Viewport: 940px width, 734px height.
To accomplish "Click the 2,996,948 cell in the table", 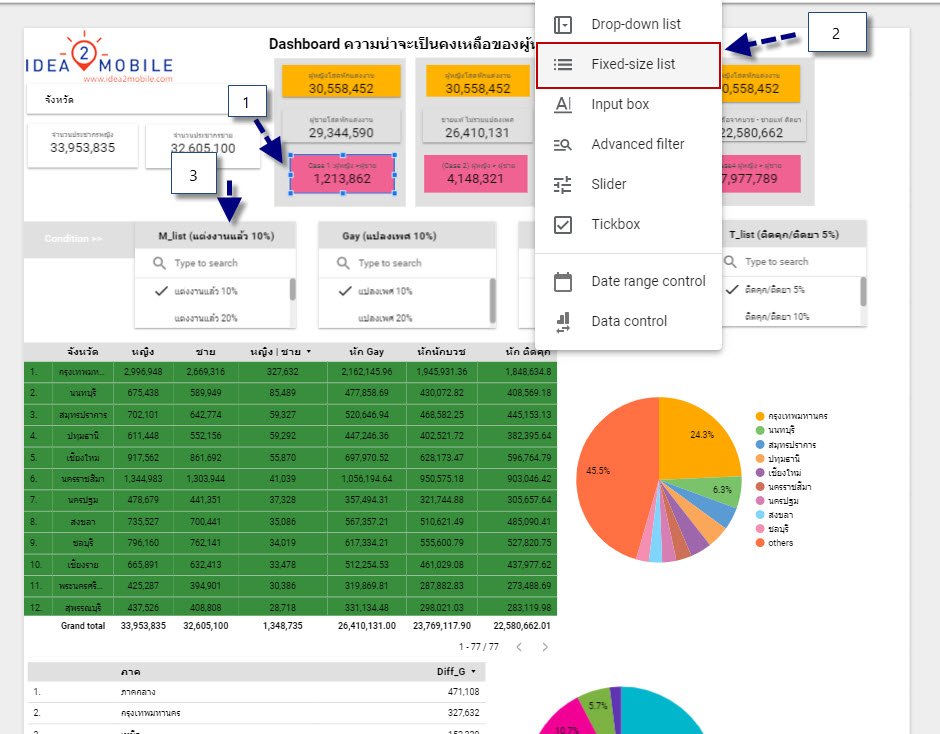I will click(x=143, y=372).
